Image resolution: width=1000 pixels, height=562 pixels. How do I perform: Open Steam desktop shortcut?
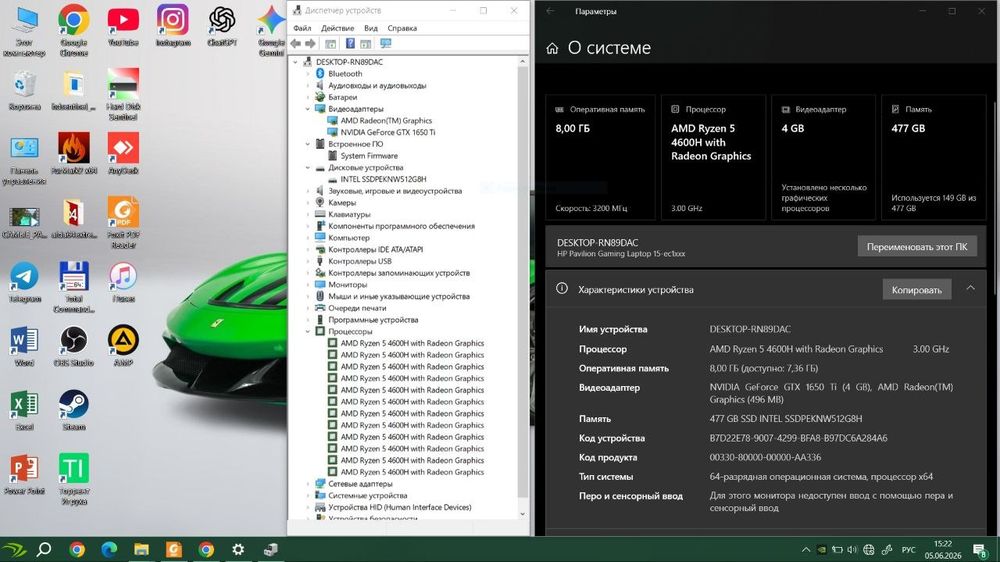(73, 410)
